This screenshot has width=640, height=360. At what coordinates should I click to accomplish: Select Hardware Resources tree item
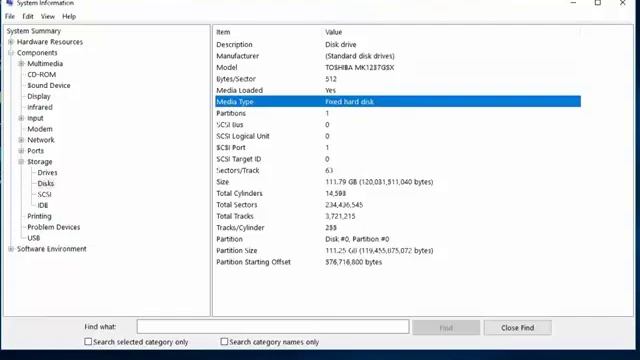pyautogui.click(x=50, y=42)
